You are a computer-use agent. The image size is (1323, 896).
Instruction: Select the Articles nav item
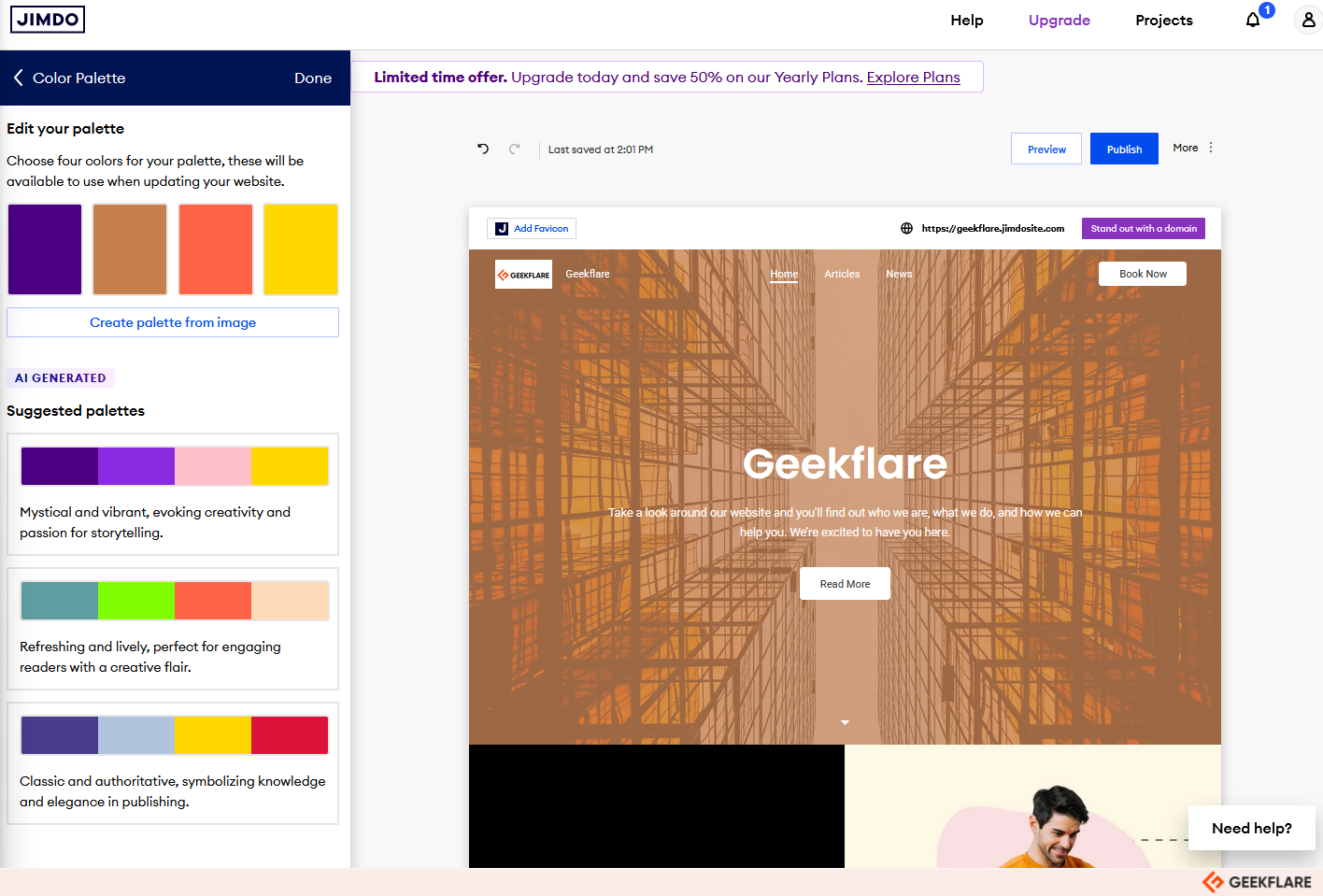(x=842, y=274)
